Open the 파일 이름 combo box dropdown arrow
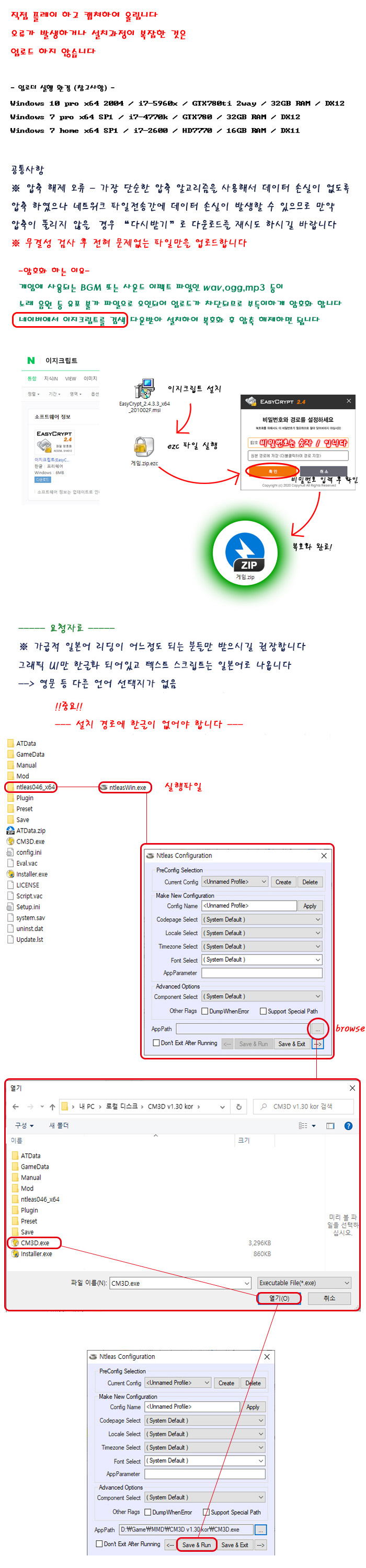The image size is (366, 1568). pyautogui.click(x=247, y=1283)
